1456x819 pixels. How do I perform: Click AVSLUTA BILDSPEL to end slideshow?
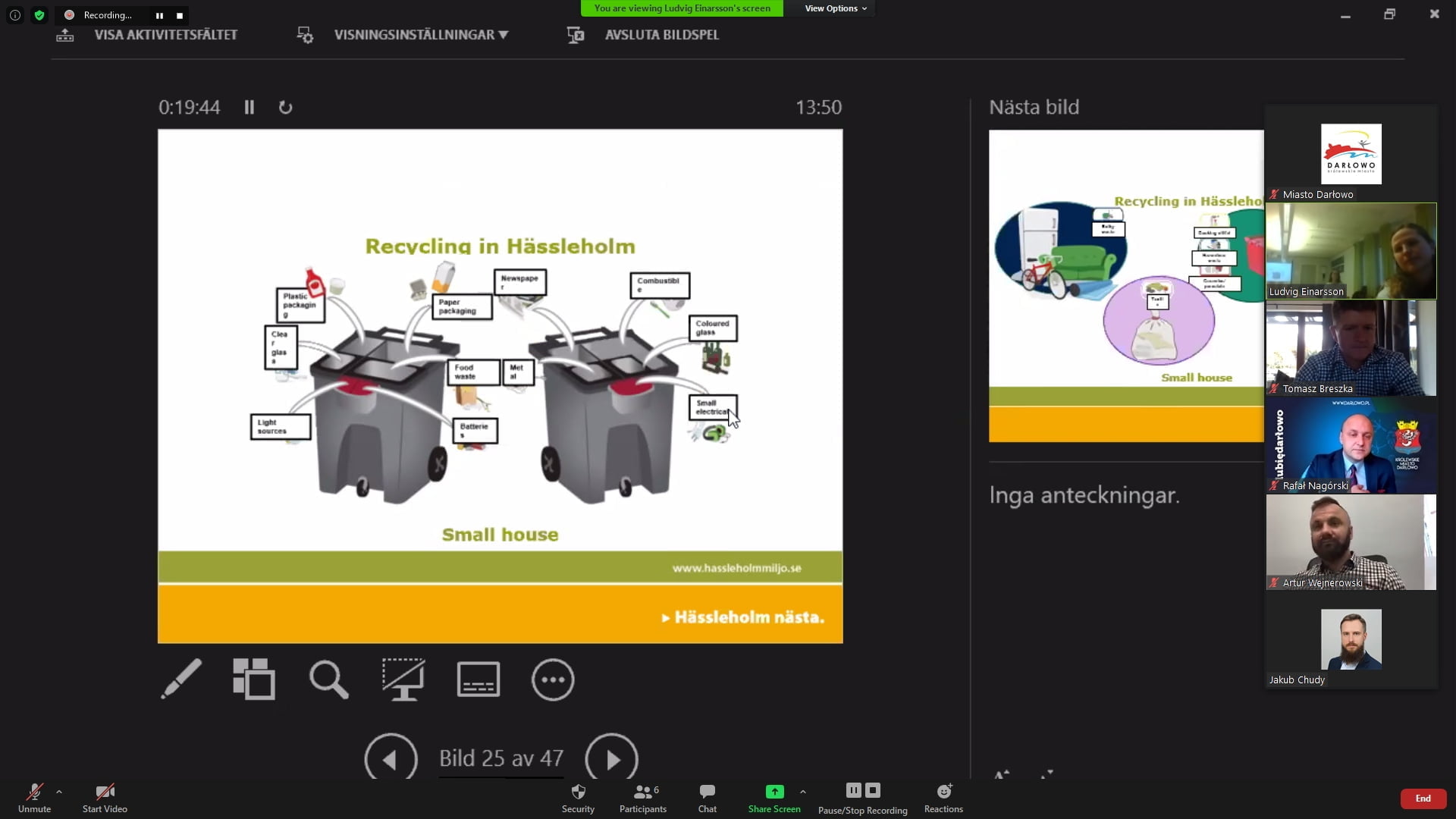(x=661, y=35)
